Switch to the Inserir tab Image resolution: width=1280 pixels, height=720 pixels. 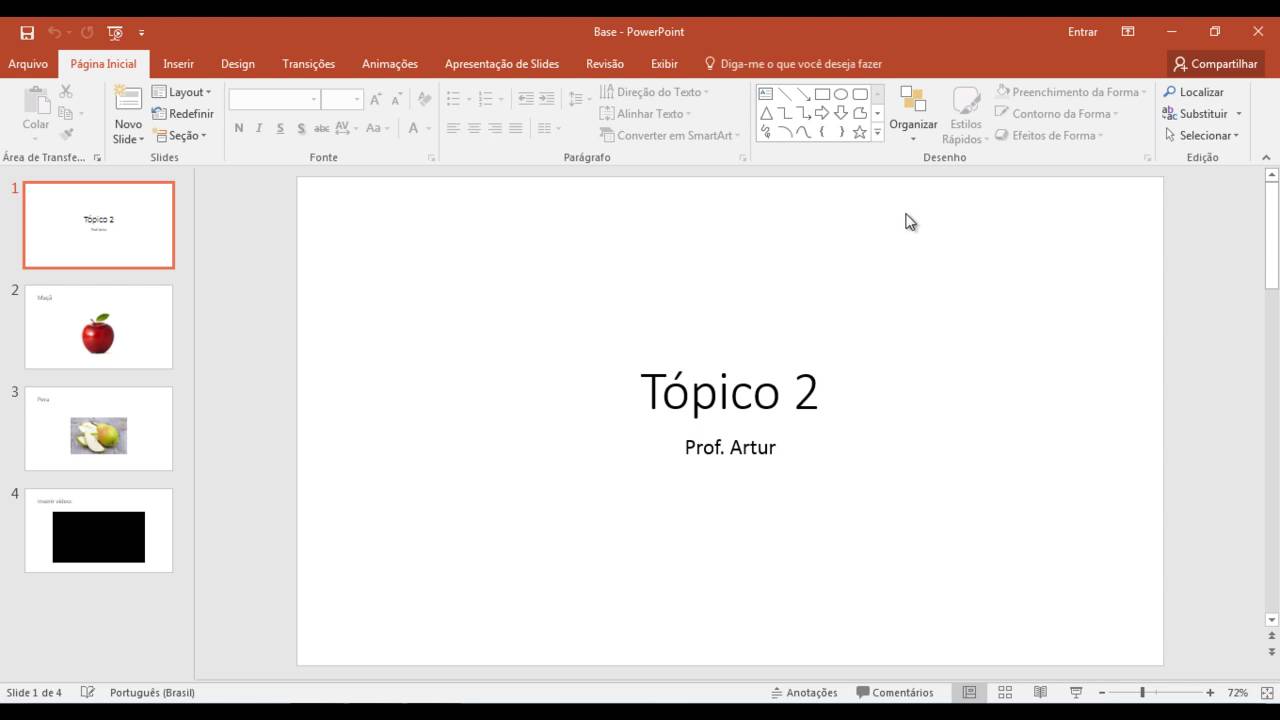click(178, 64)
